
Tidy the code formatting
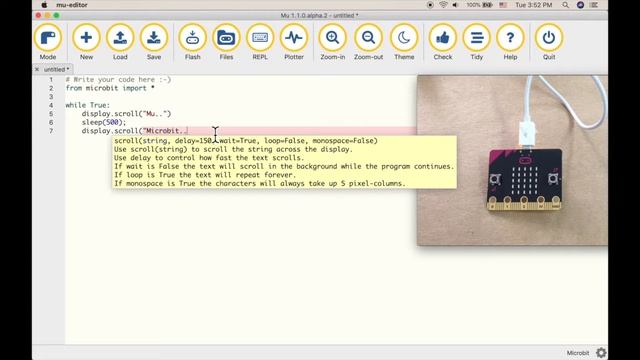(476, 42)
